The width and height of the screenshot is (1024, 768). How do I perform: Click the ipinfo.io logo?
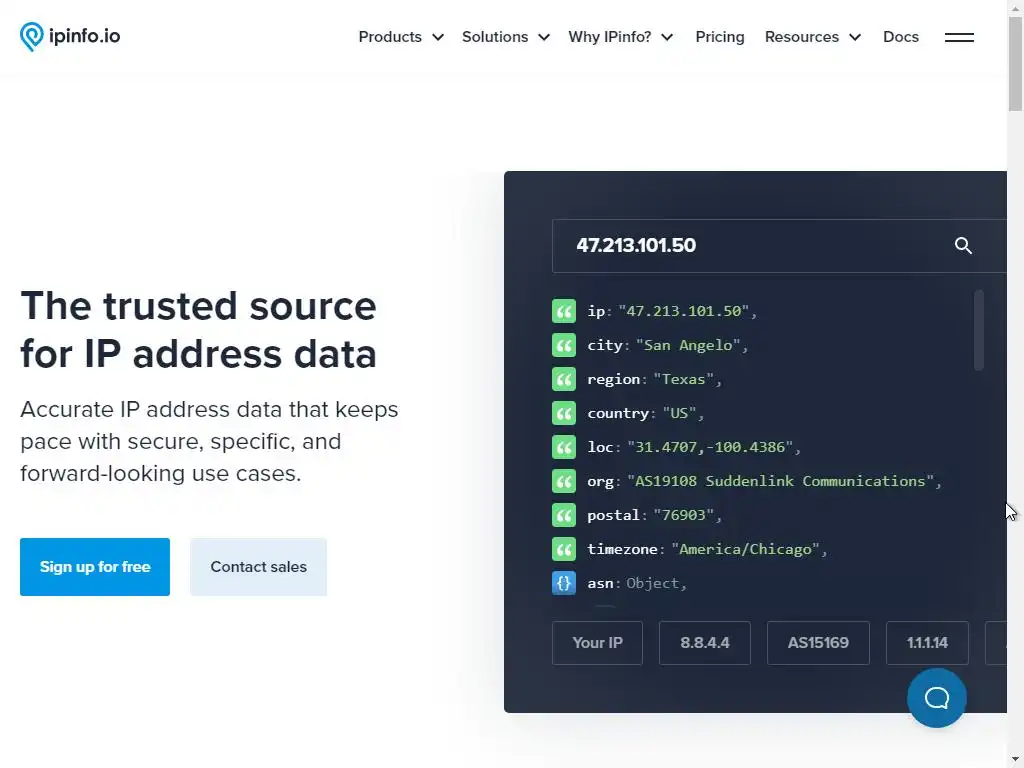tap(70, 37)
